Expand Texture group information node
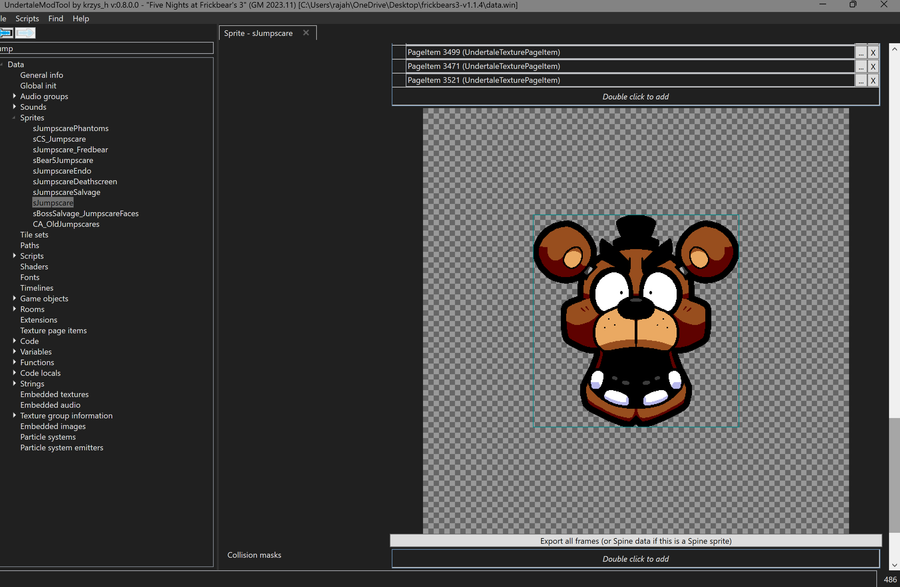The width and height of the screenshot is (900, 587). pyautogui.click(x=14, y=415)
